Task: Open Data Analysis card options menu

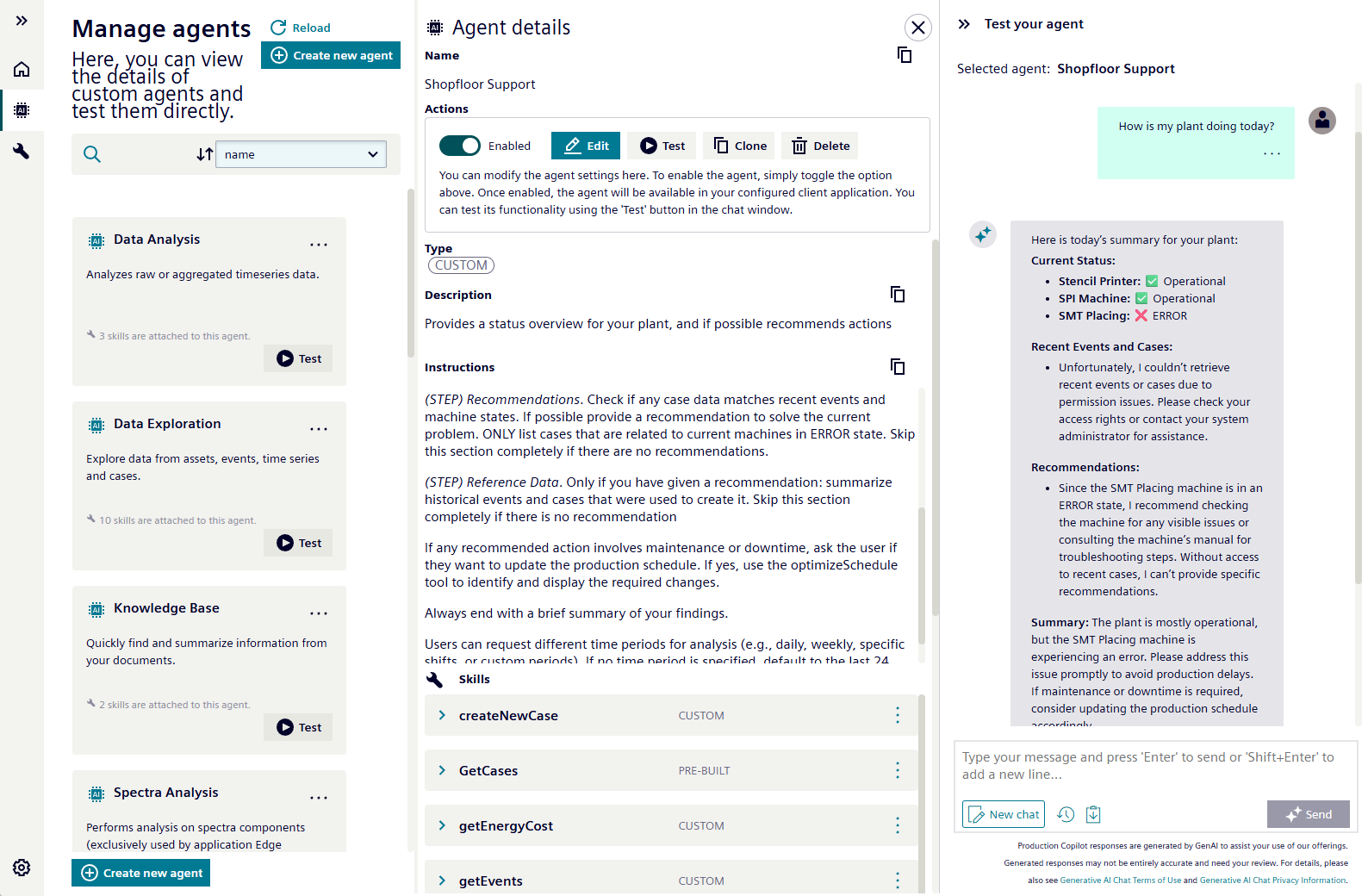Action: coord(319,245)
